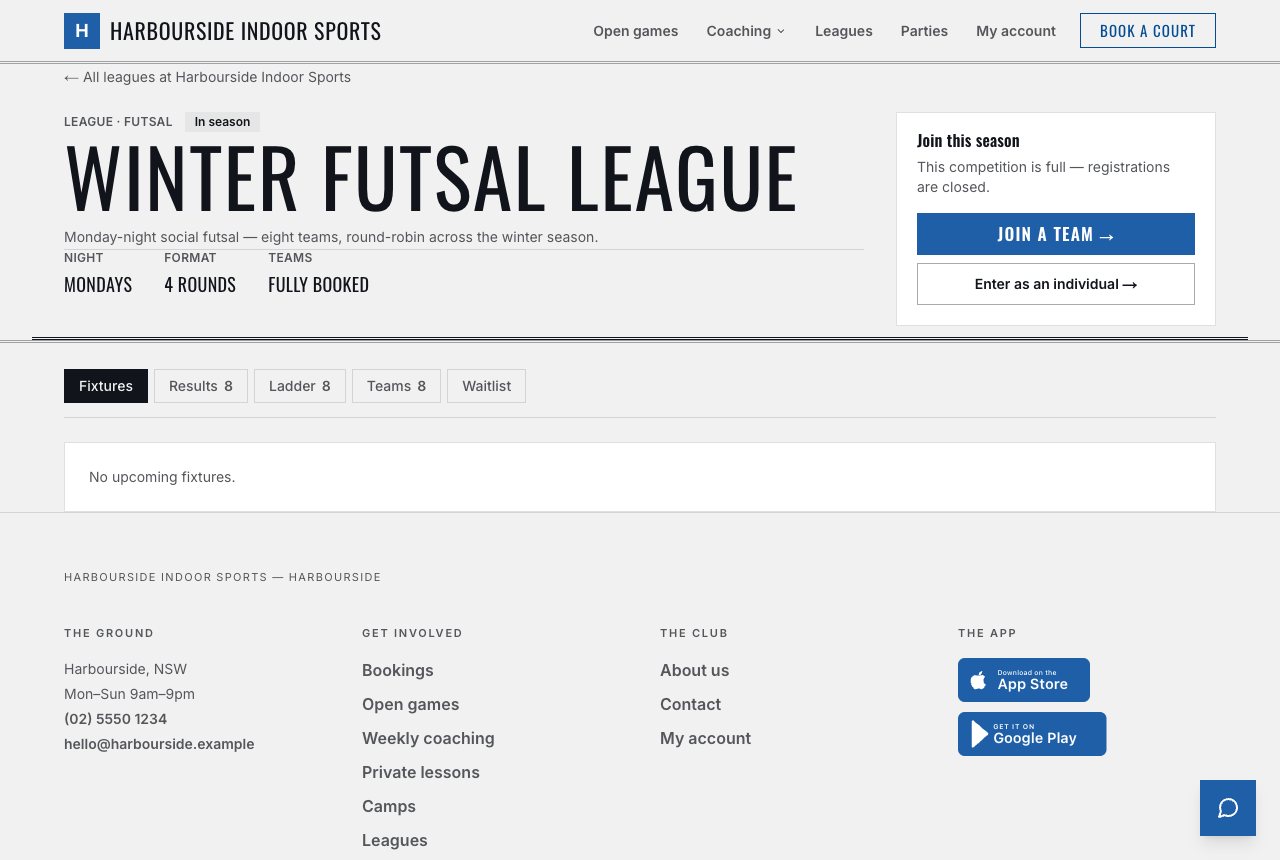Switch to the Ladder tab
The width and height of the screenshot is (1280, 860).
pyautogui.click(x=300, y=386)
